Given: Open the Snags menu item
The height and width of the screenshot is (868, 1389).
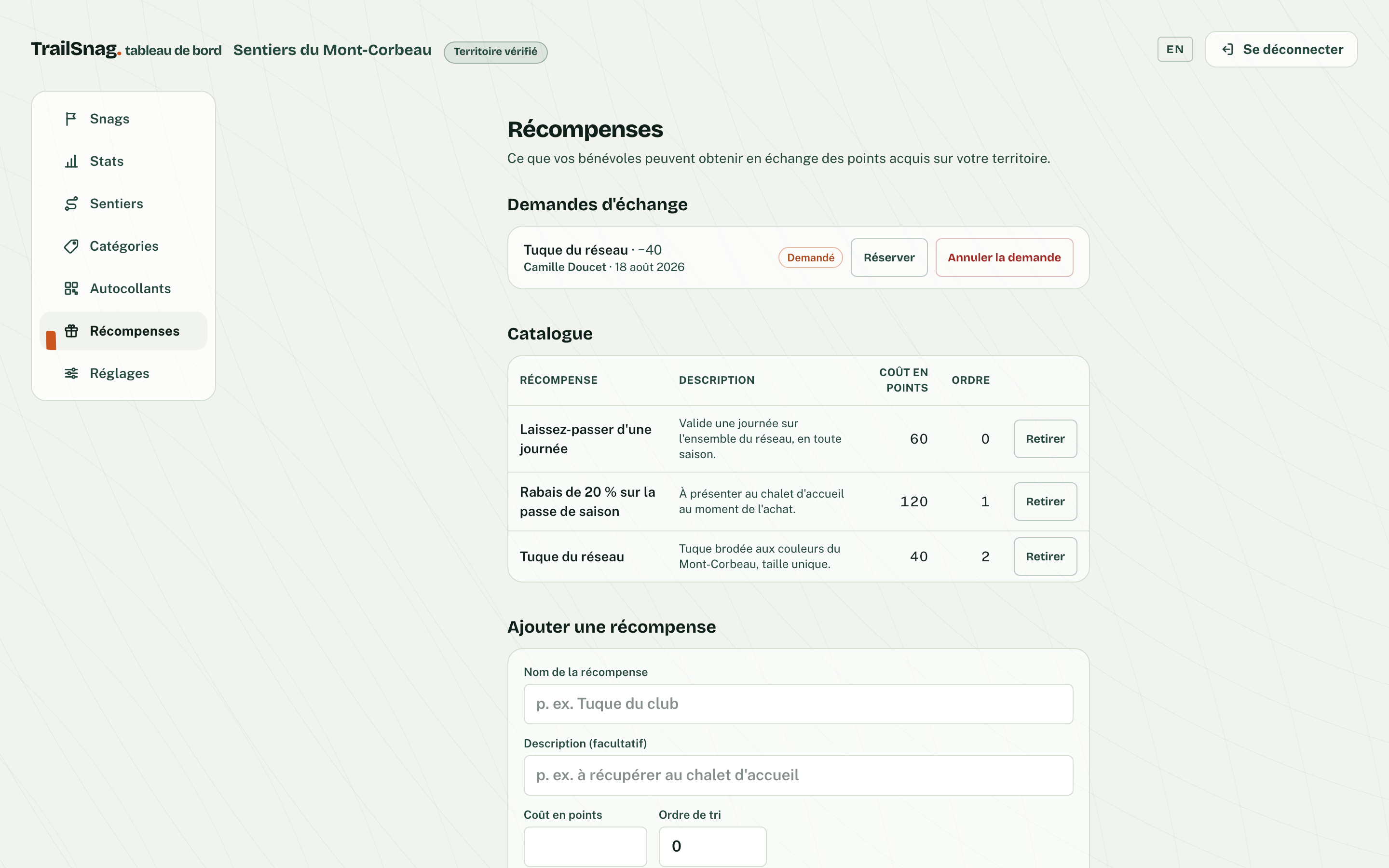Looking at the screenshot, I should (x=123, y=119).
